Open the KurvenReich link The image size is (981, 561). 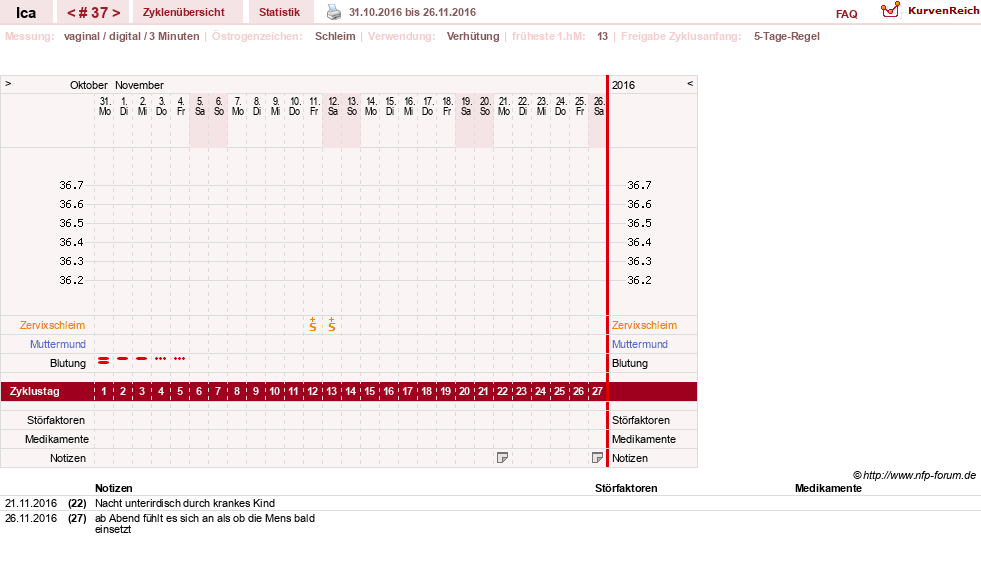943,11
